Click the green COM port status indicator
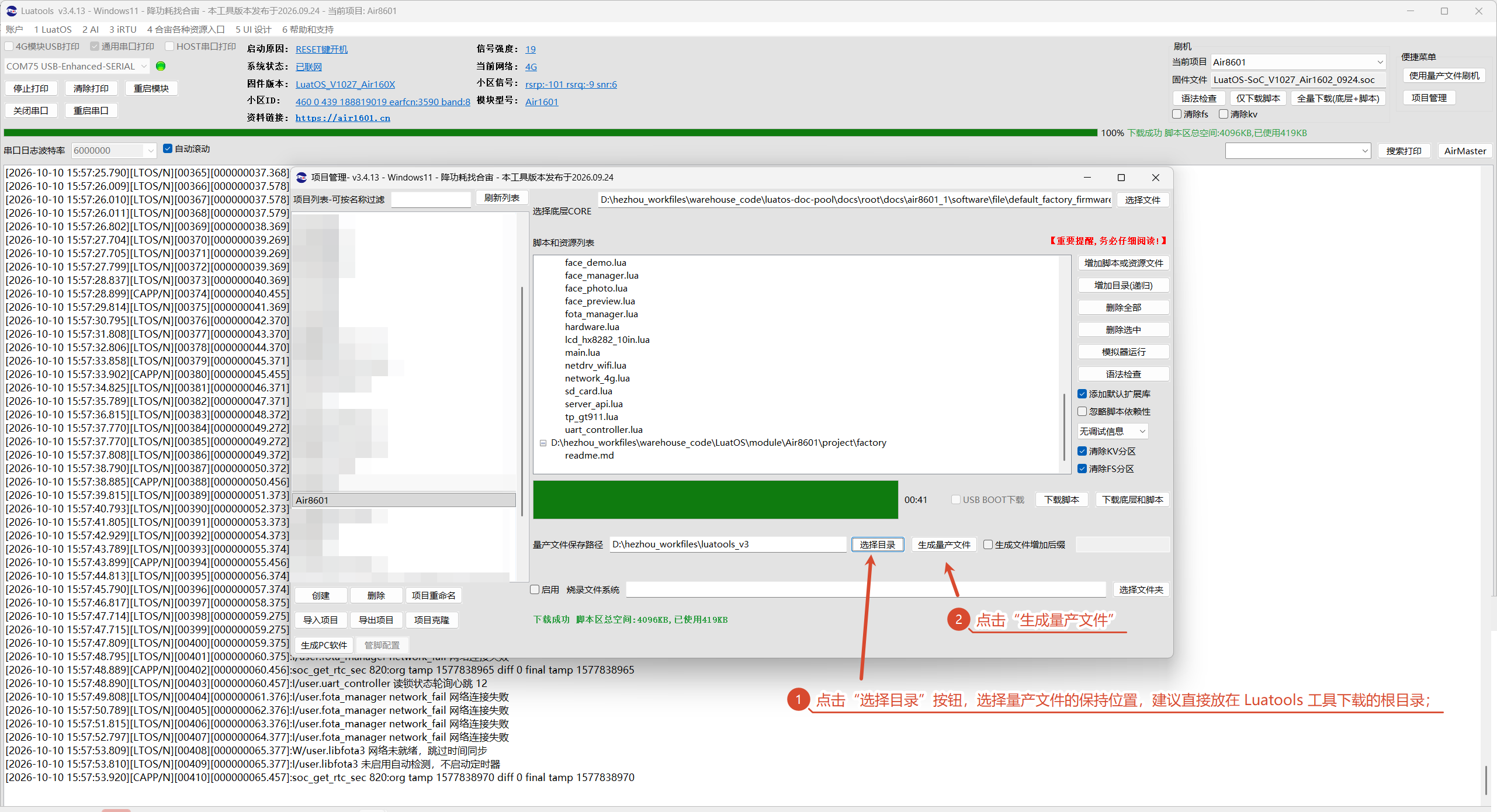Screen dimensions: 1497x812 pyautogui.click(x=161, y=66)
